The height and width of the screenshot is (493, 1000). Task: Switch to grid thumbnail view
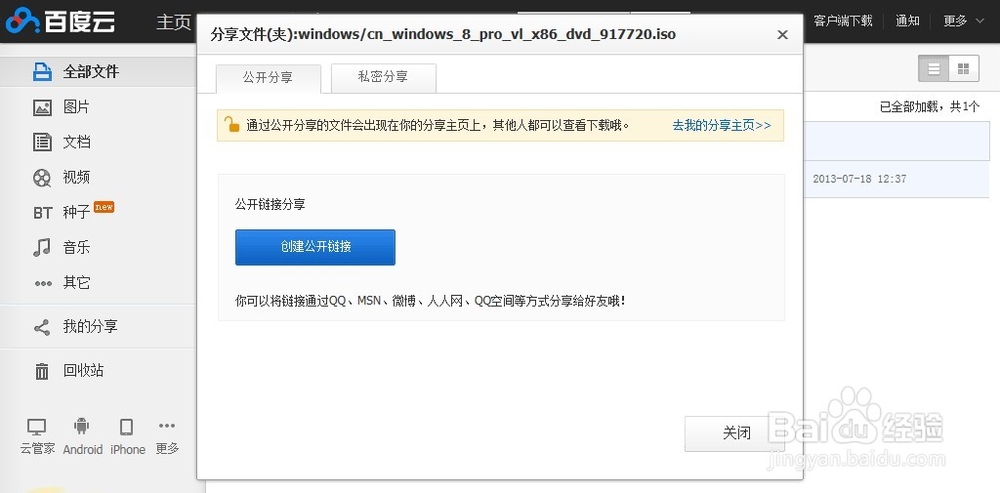point(964,69)
